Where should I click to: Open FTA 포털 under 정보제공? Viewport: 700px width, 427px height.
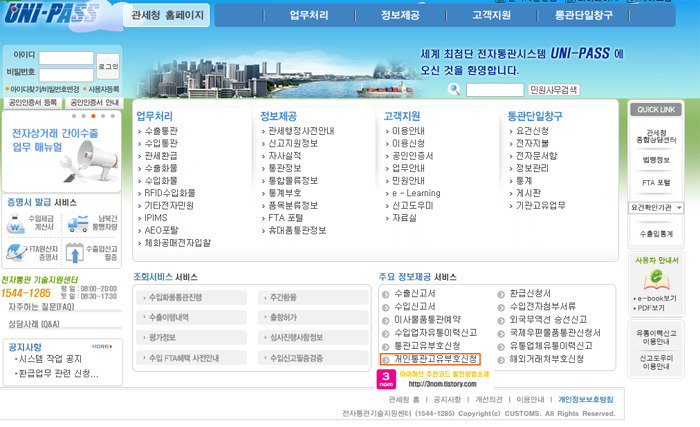[285, 218]
